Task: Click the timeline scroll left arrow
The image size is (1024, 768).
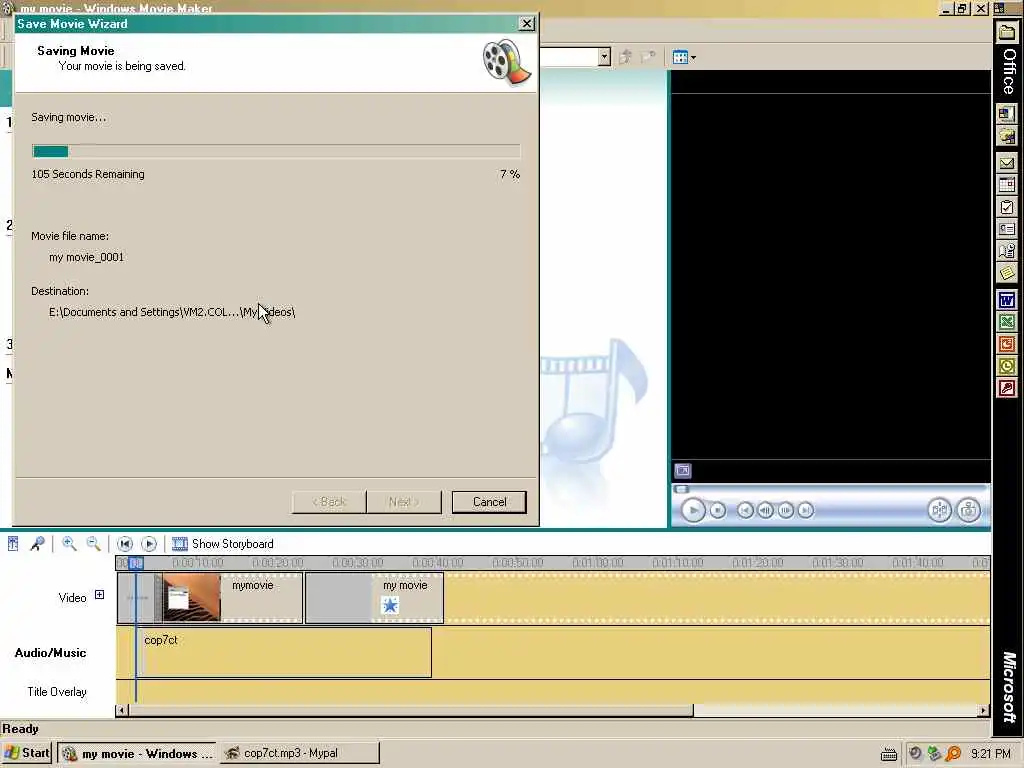Action: [x=121, y=710]
